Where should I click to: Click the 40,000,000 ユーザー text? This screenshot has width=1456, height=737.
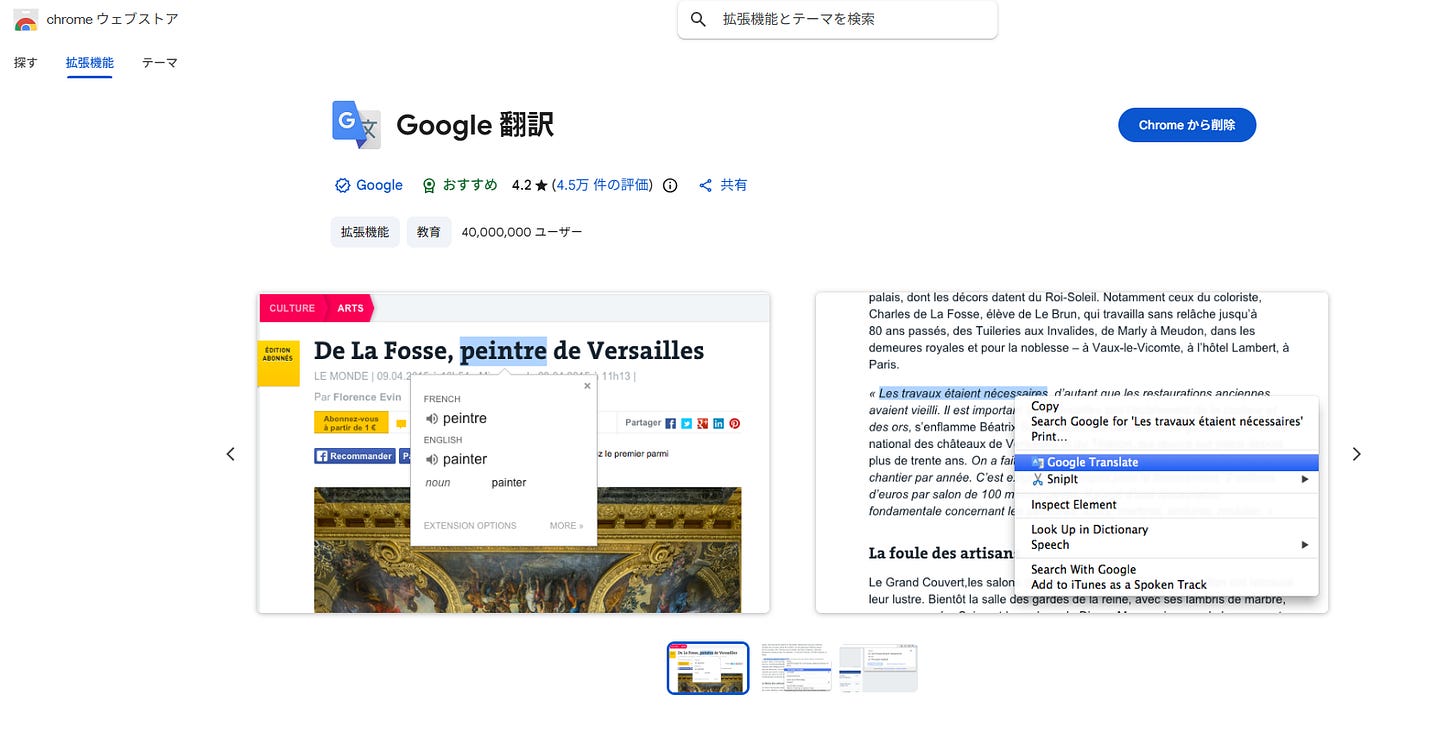(522, 232)
